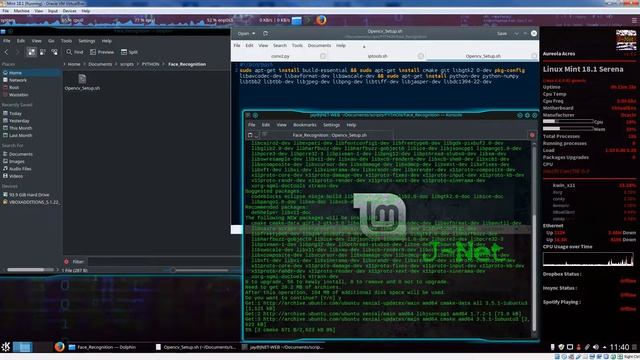Open text editor Search menu
Screen dimensions: 640x360
click(280, 45)
